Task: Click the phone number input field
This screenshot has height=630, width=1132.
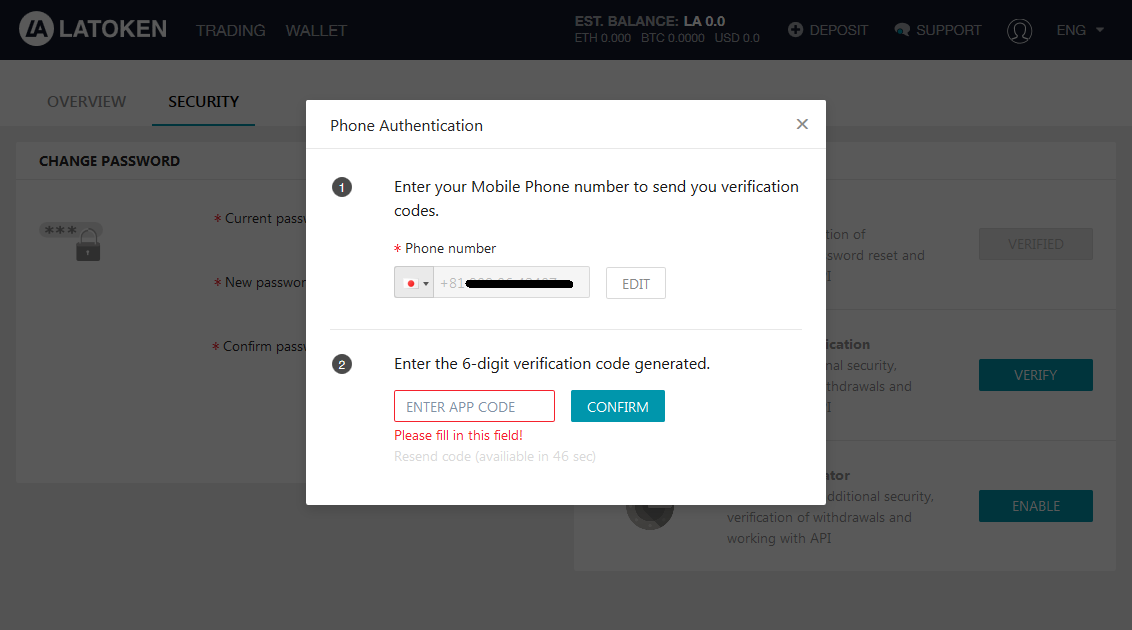Action: pyautogui.click(x=511, y=282)
